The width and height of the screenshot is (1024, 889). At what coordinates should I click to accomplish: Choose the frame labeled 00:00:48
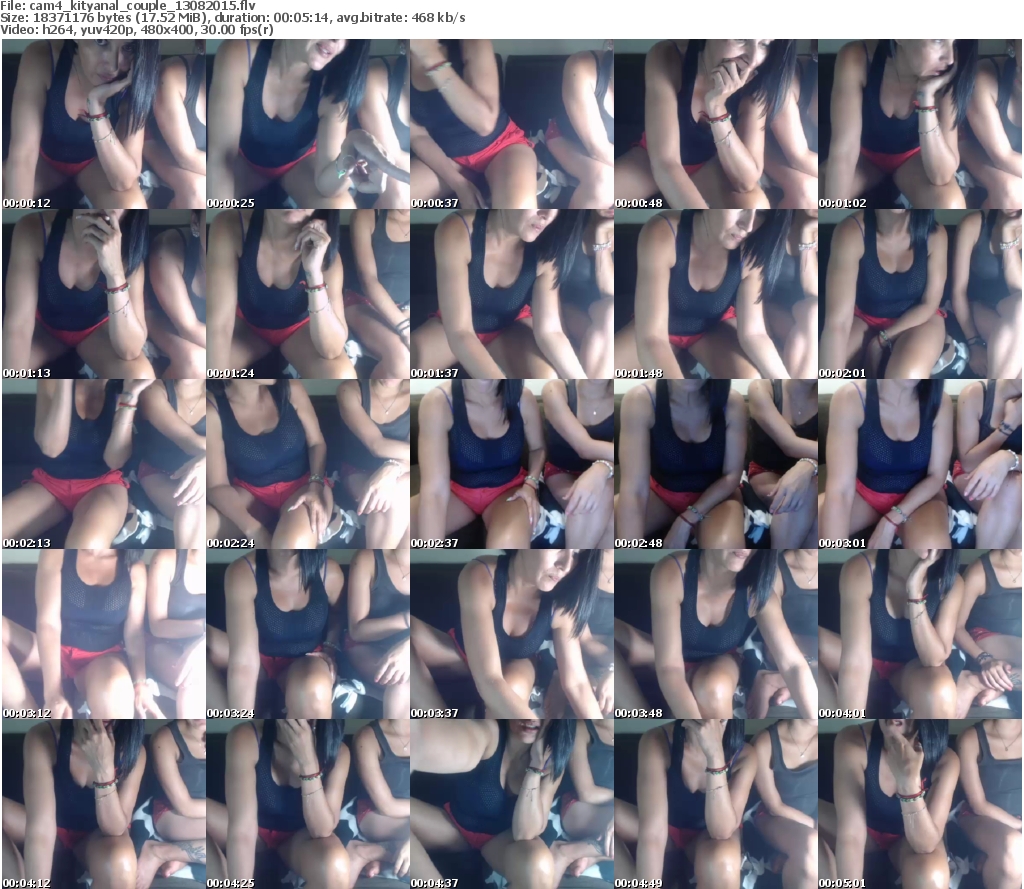(716, 124)
